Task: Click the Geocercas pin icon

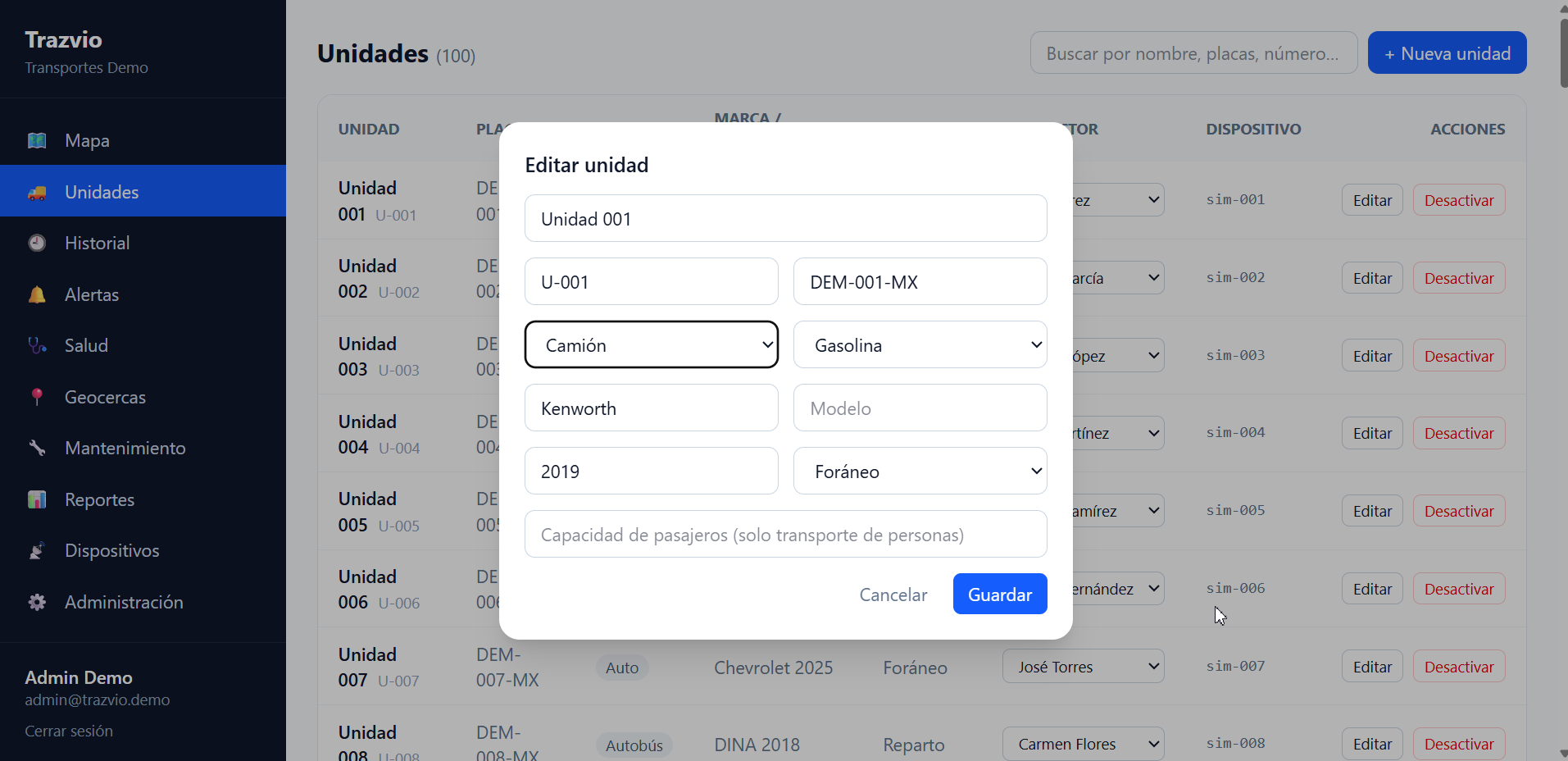Action: pyautogui.click(x=37, y=397)
